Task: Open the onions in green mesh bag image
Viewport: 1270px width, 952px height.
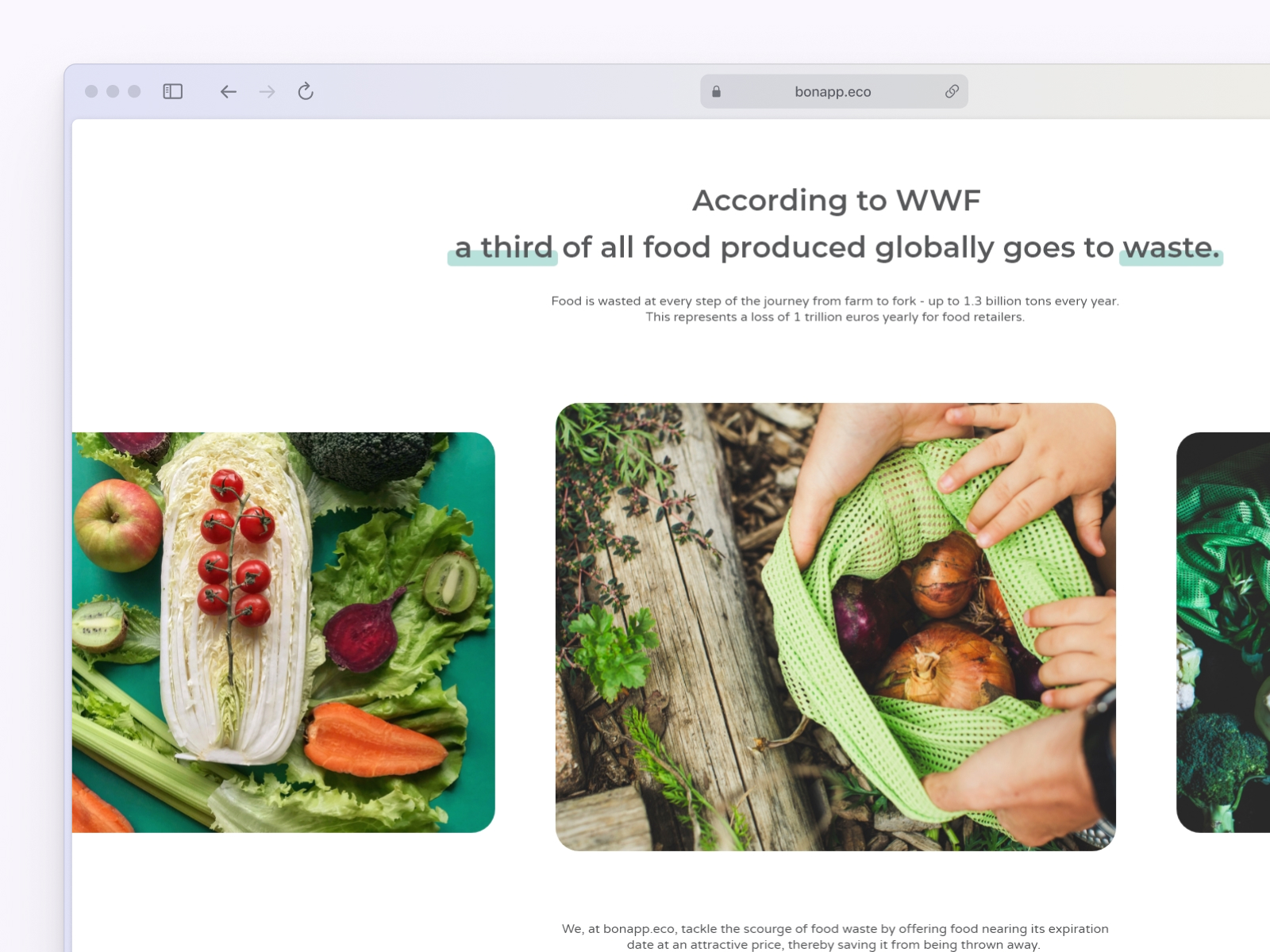Action: pos(836,627)
